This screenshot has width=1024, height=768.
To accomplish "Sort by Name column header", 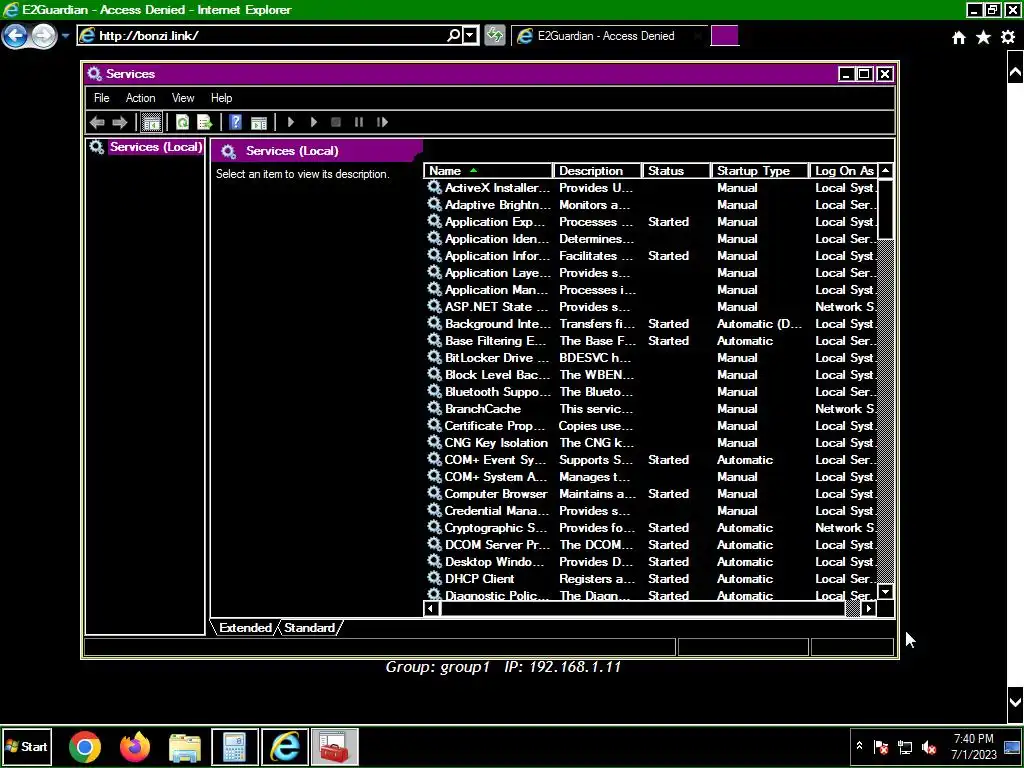I will coord(488,170).
